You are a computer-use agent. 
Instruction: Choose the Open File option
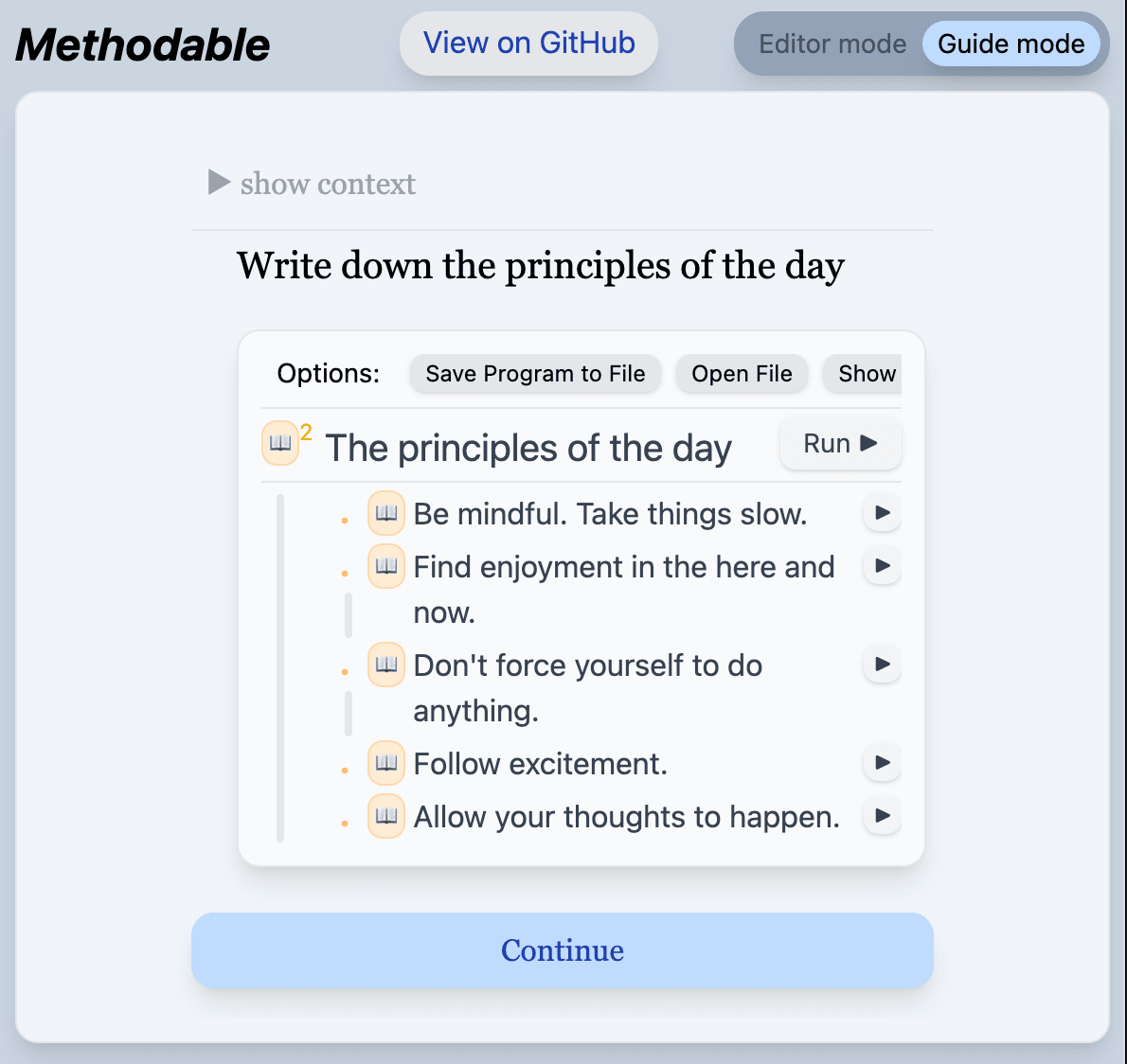(x=742, y=374)
